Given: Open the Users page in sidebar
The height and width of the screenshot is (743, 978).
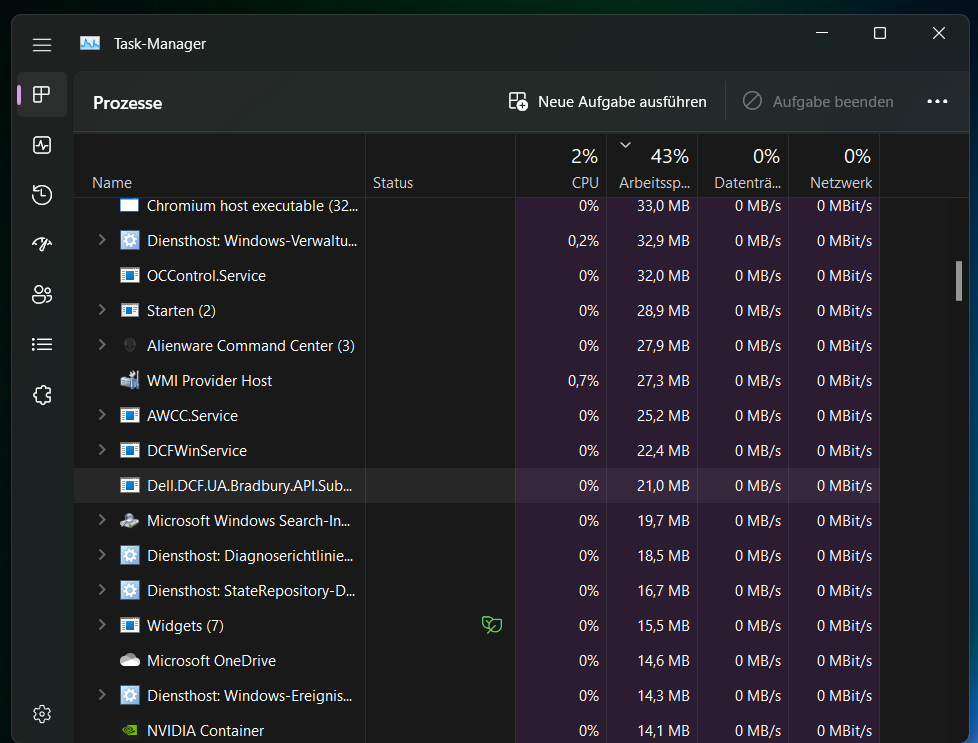Looking at the screenshot, I should click(x=42, y=294).
